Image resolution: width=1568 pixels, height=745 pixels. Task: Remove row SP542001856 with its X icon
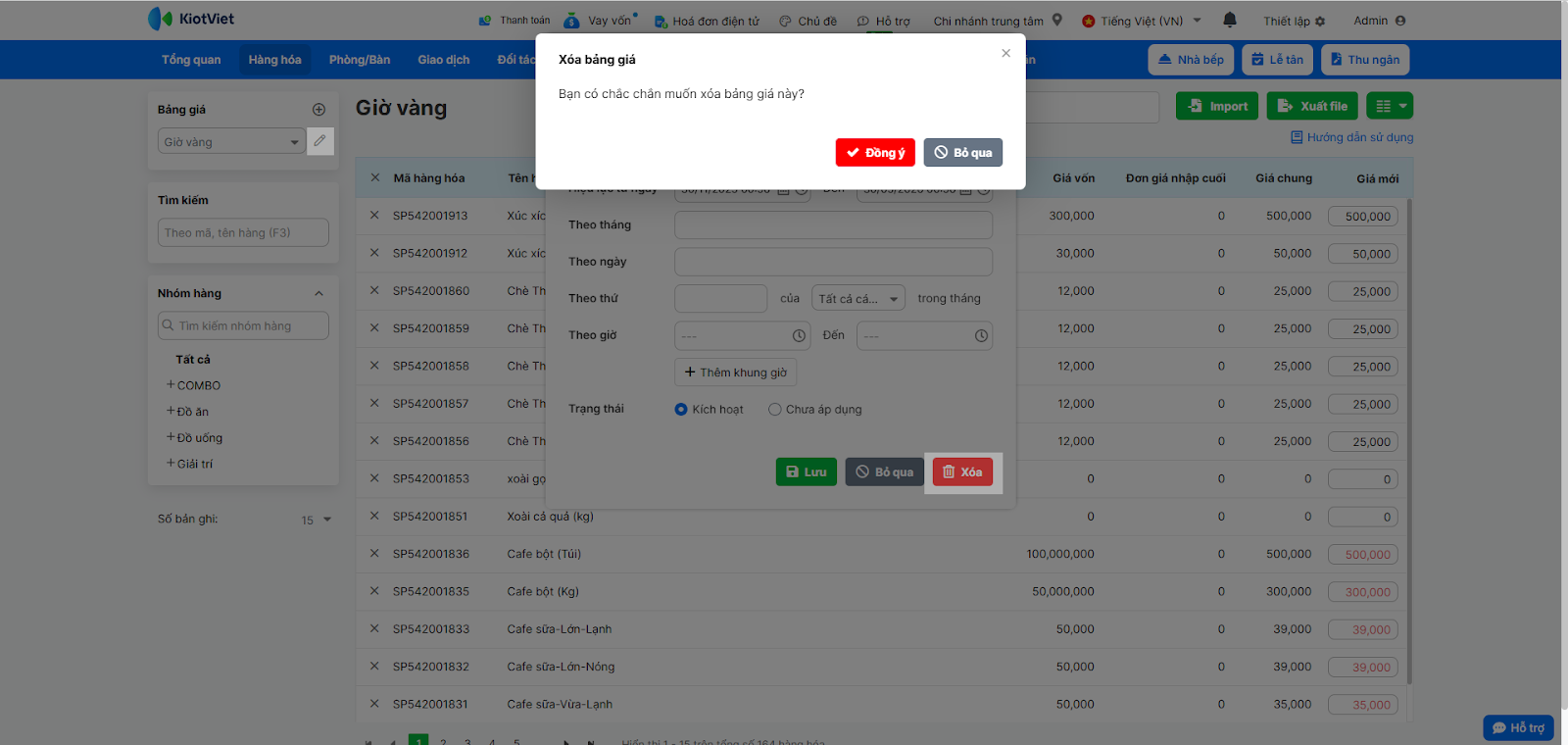click(374, 440)
